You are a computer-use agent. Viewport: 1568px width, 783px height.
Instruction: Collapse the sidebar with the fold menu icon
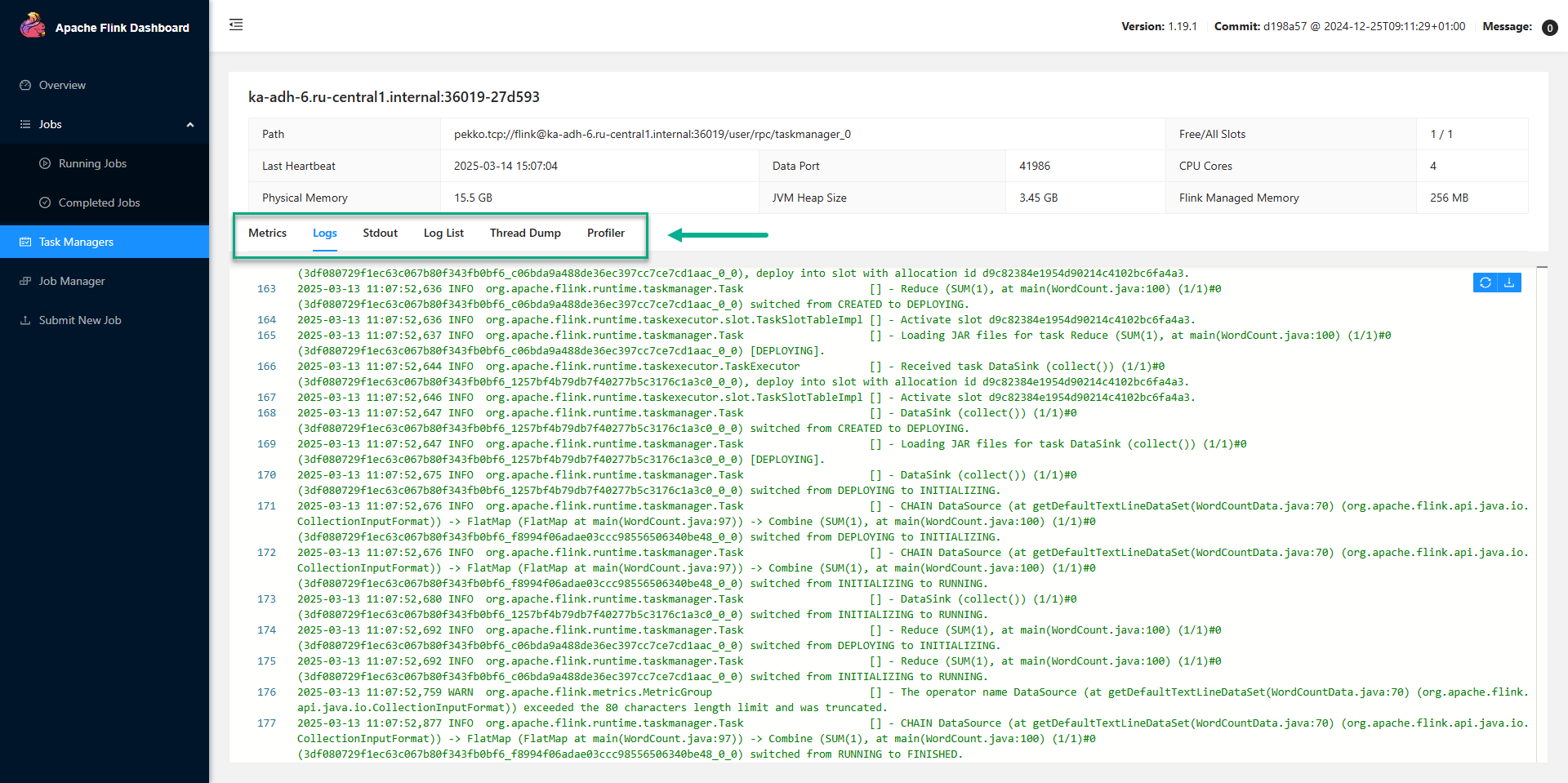pos(236,24)
